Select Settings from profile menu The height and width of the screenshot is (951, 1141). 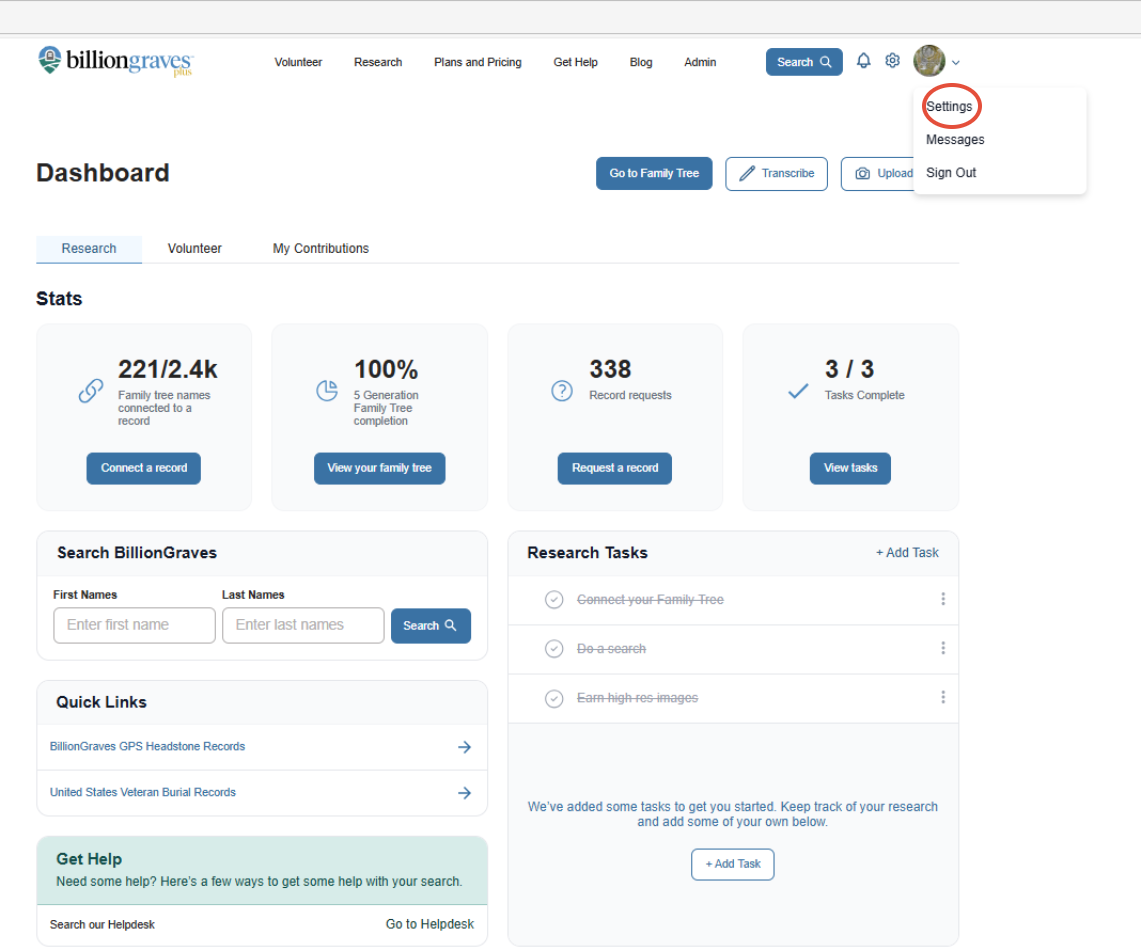[x=949, y=106]
